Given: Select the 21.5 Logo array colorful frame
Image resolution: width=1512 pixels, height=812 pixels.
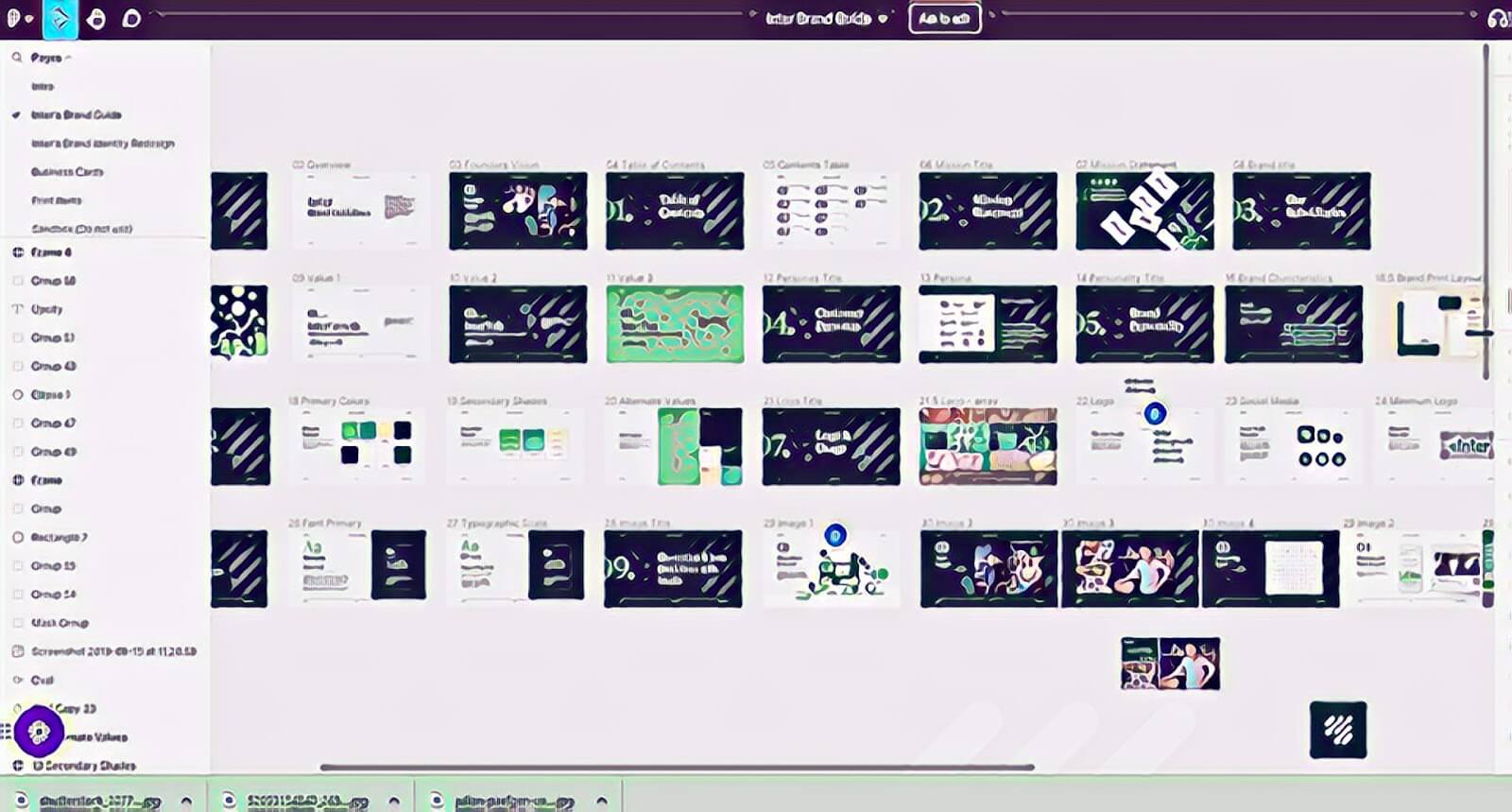Looking at the screenshot, I should click(x=988, y=446).
